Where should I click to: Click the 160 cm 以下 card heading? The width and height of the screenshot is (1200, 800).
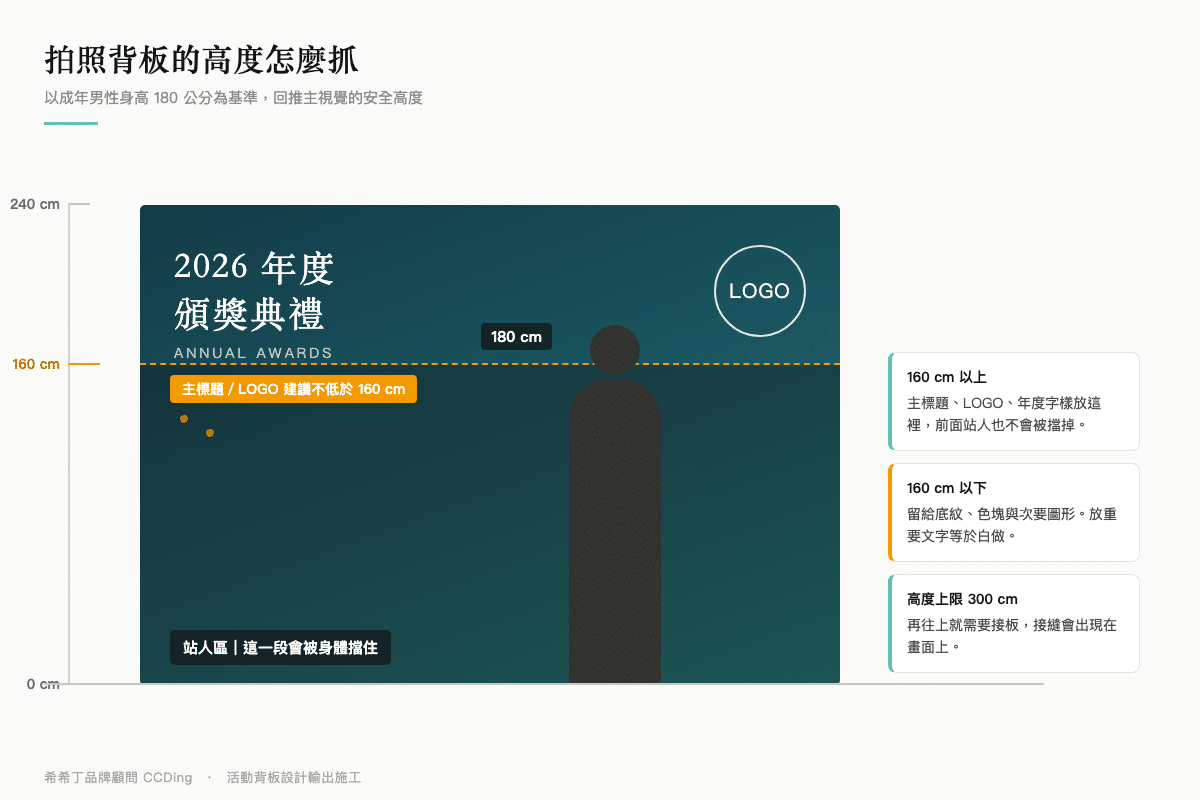point(947,488)
